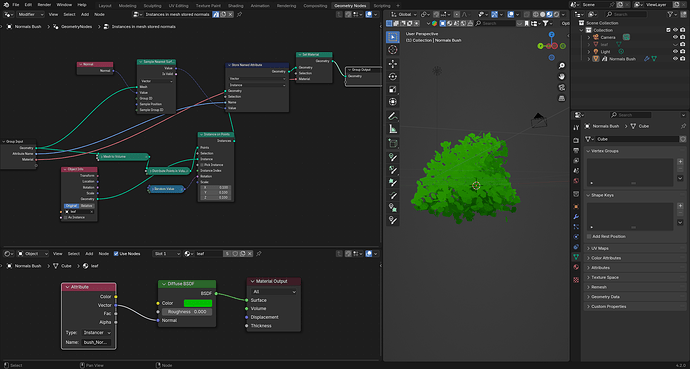690x369 pixels.
Task: Toggle Pick Instance on Instance on Points node
Action: pos(202,164)
